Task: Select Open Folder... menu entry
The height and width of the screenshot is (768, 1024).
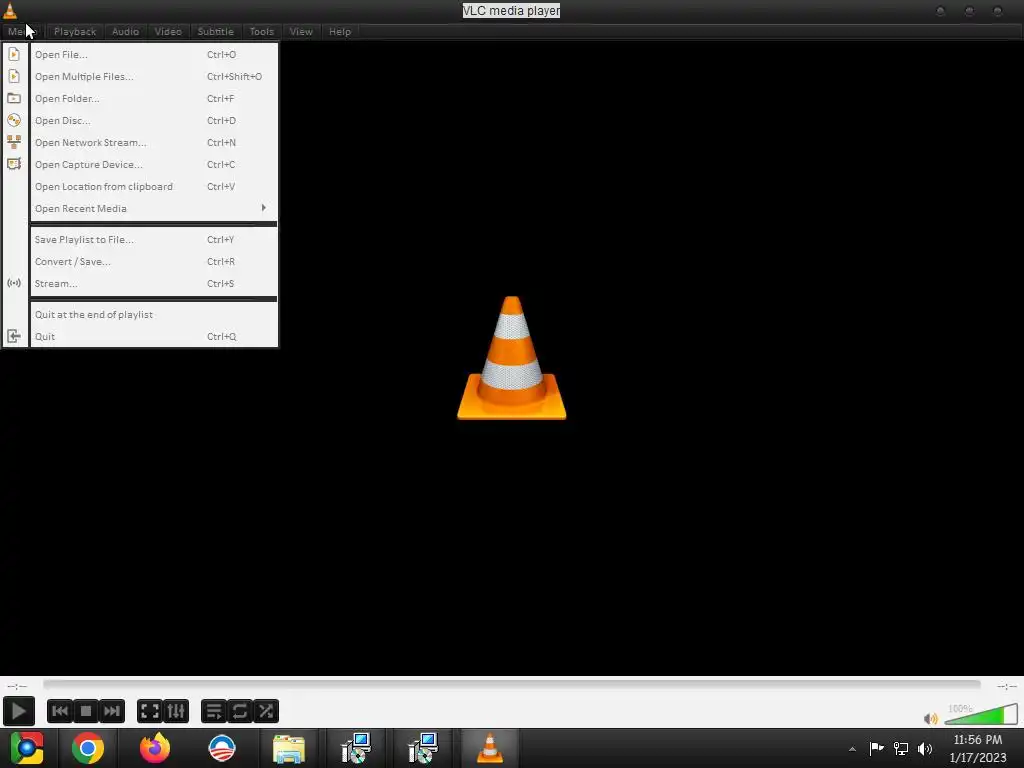Action: click(154, 99)
